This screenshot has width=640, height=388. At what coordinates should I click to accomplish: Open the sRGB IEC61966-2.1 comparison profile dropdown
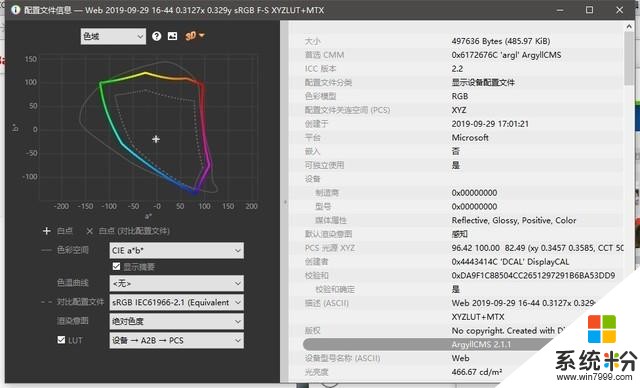176,302
